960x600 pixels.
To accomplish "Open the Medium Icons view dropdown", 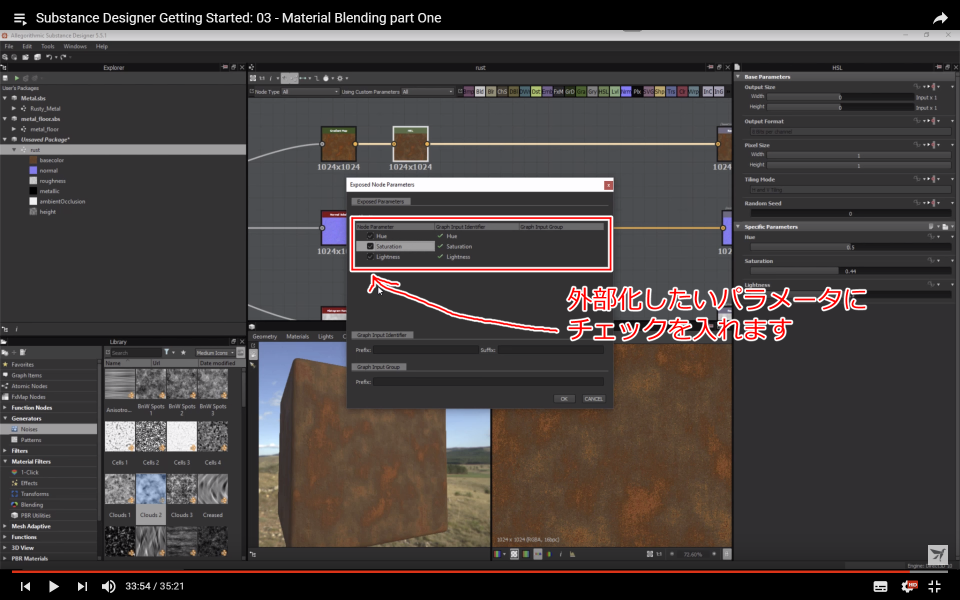I will pyautogui.click(x=216, y=353).
